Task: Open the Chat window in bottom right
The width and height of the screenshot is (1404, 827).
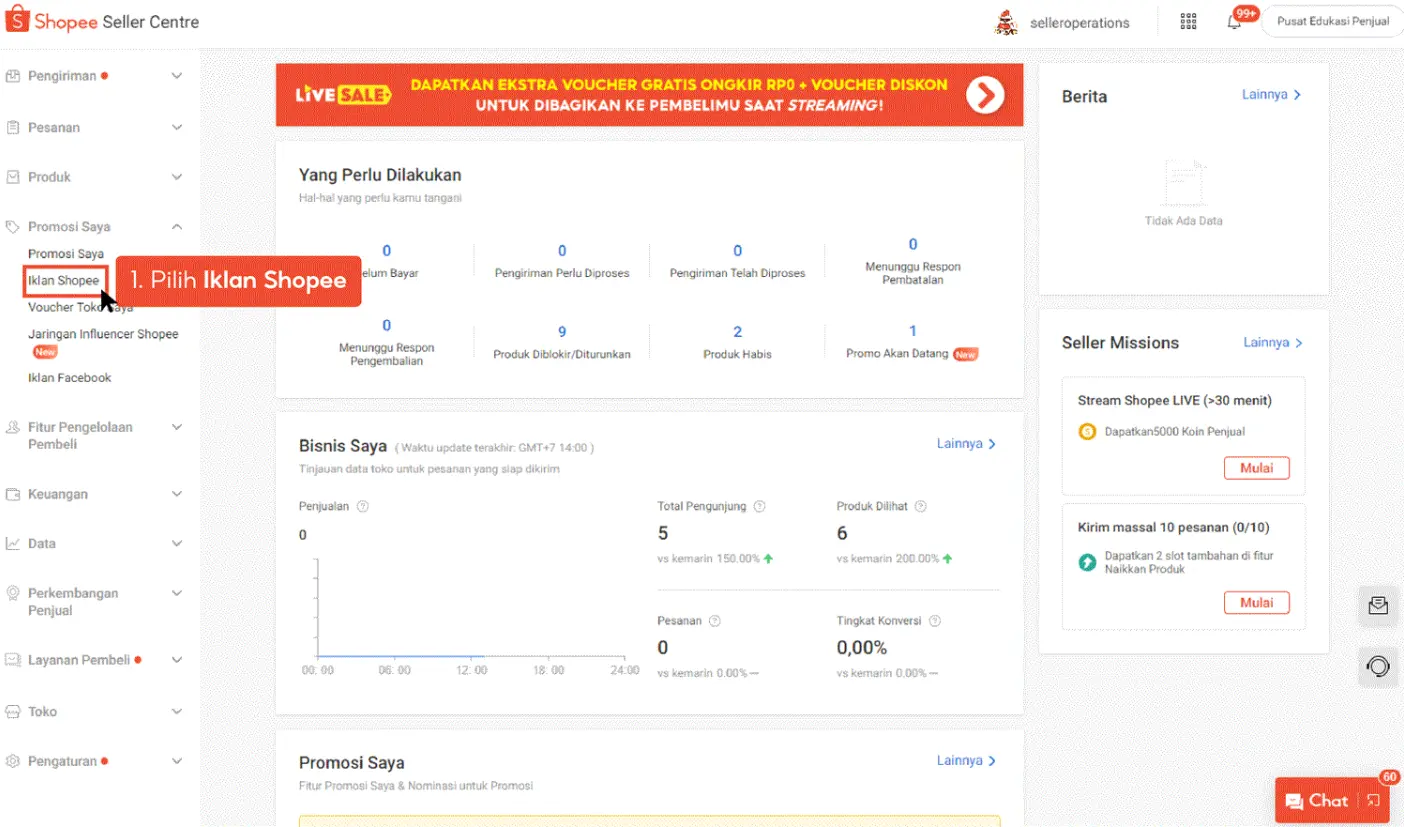Action: 1318,800
